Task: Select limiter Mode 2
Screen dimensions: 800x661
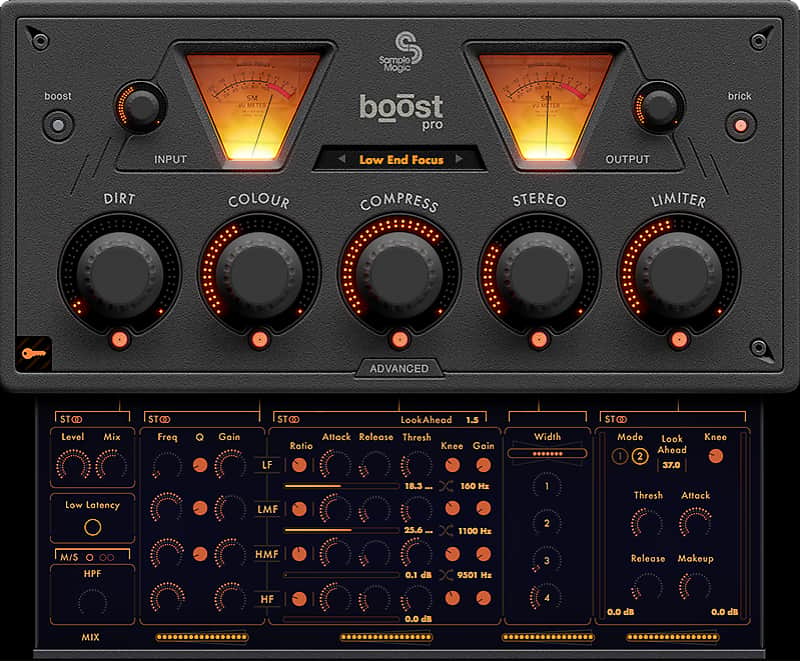Action: pos(639,456)
